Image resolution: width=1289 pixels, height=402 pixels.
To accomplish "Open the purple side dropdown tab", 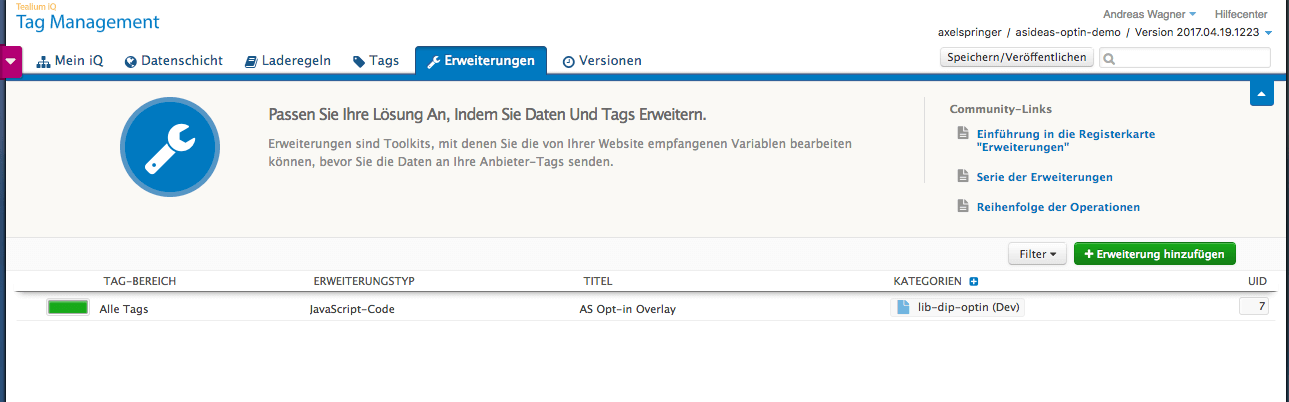I will pyautogui.click(x=11, y=61).
